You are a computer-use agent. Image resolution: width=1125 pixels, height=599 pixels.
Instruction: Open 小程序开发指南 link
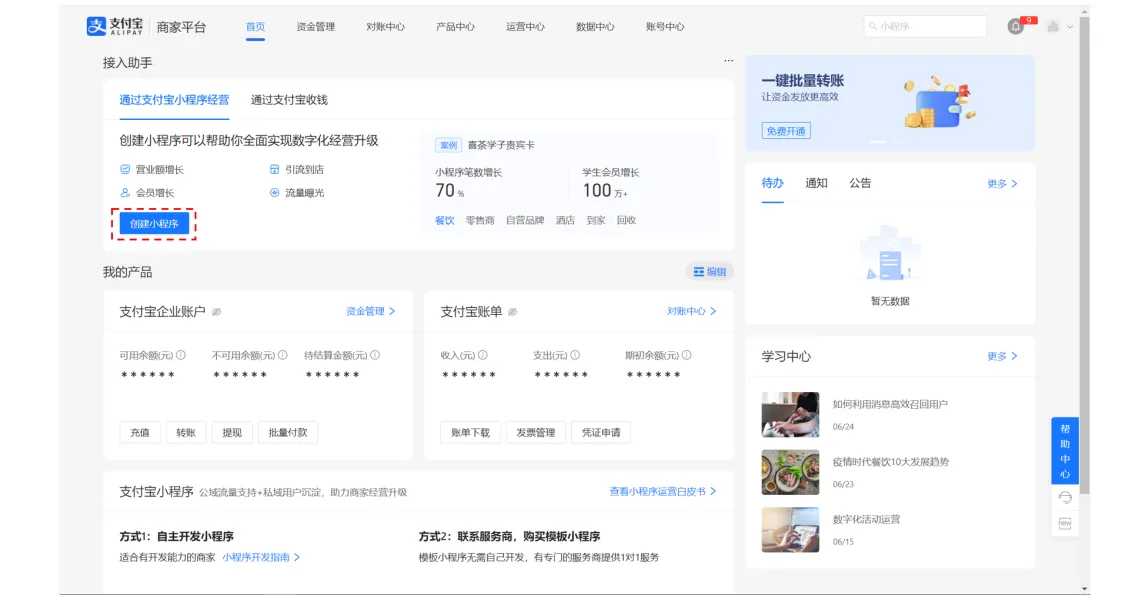click(x=260, y=557)
